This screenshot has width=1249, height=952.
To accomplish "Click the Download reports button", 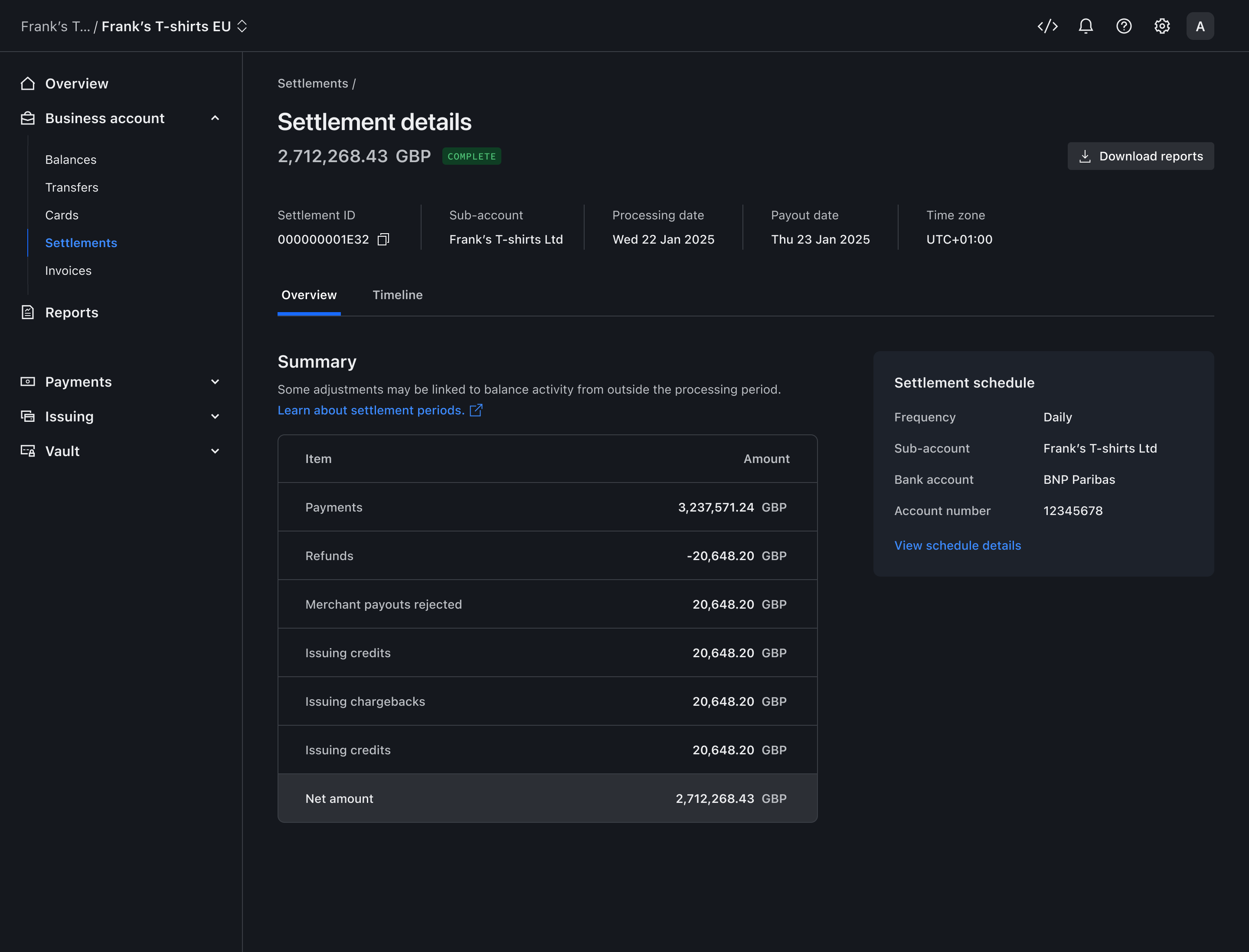I will 1140,156.
